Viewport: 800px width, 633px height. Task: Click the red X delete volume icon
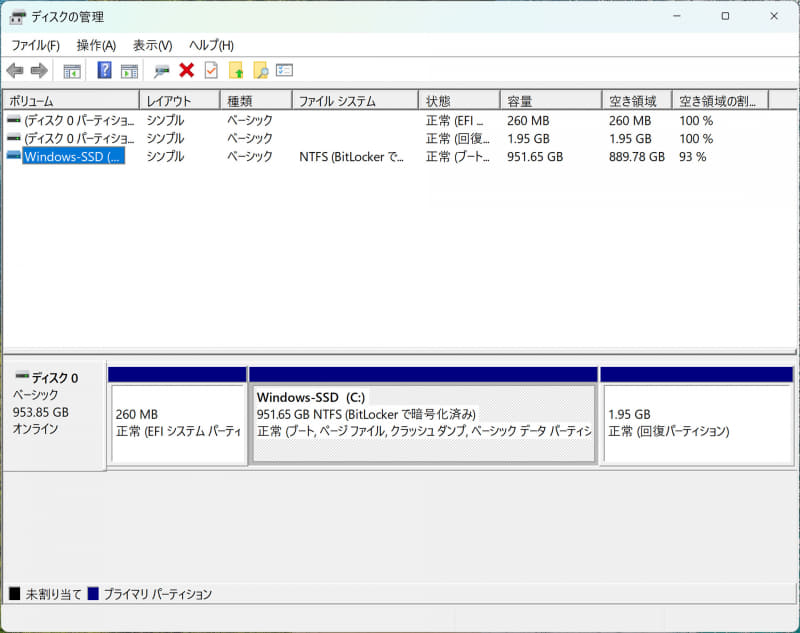coord(185,70)
